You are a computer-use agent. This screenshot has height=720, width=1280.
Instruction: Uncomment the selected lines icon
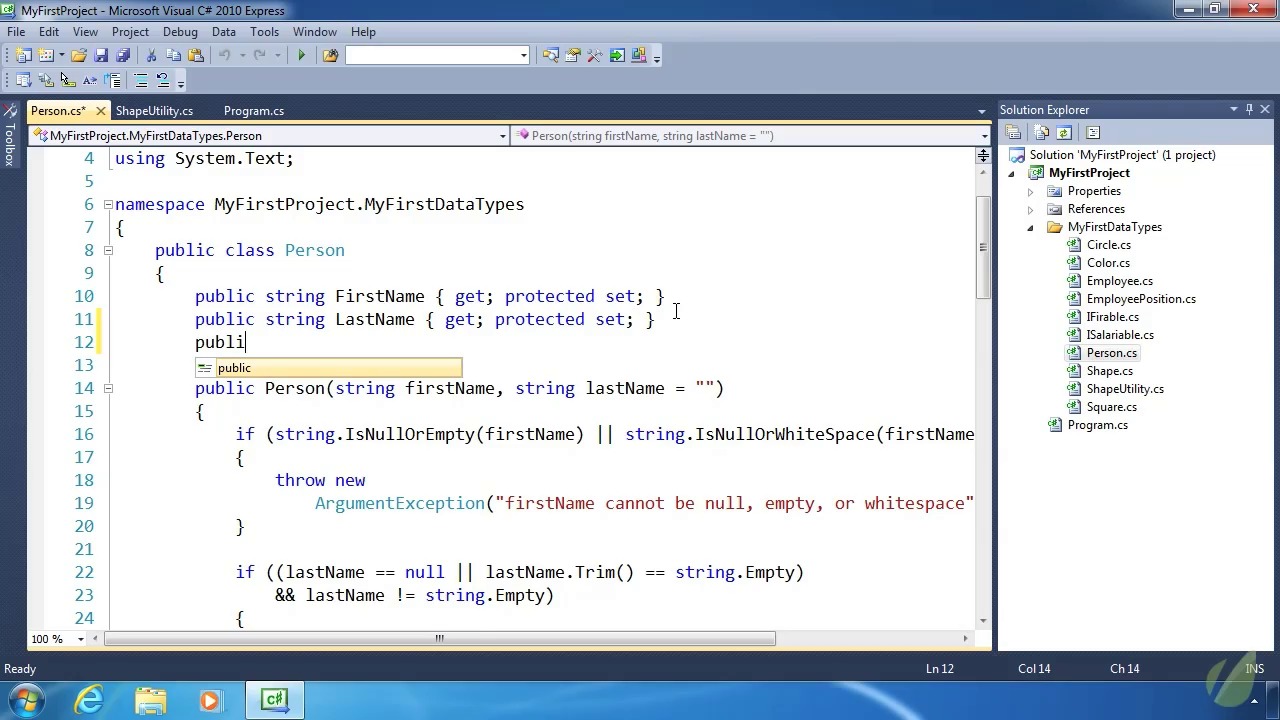163,81
